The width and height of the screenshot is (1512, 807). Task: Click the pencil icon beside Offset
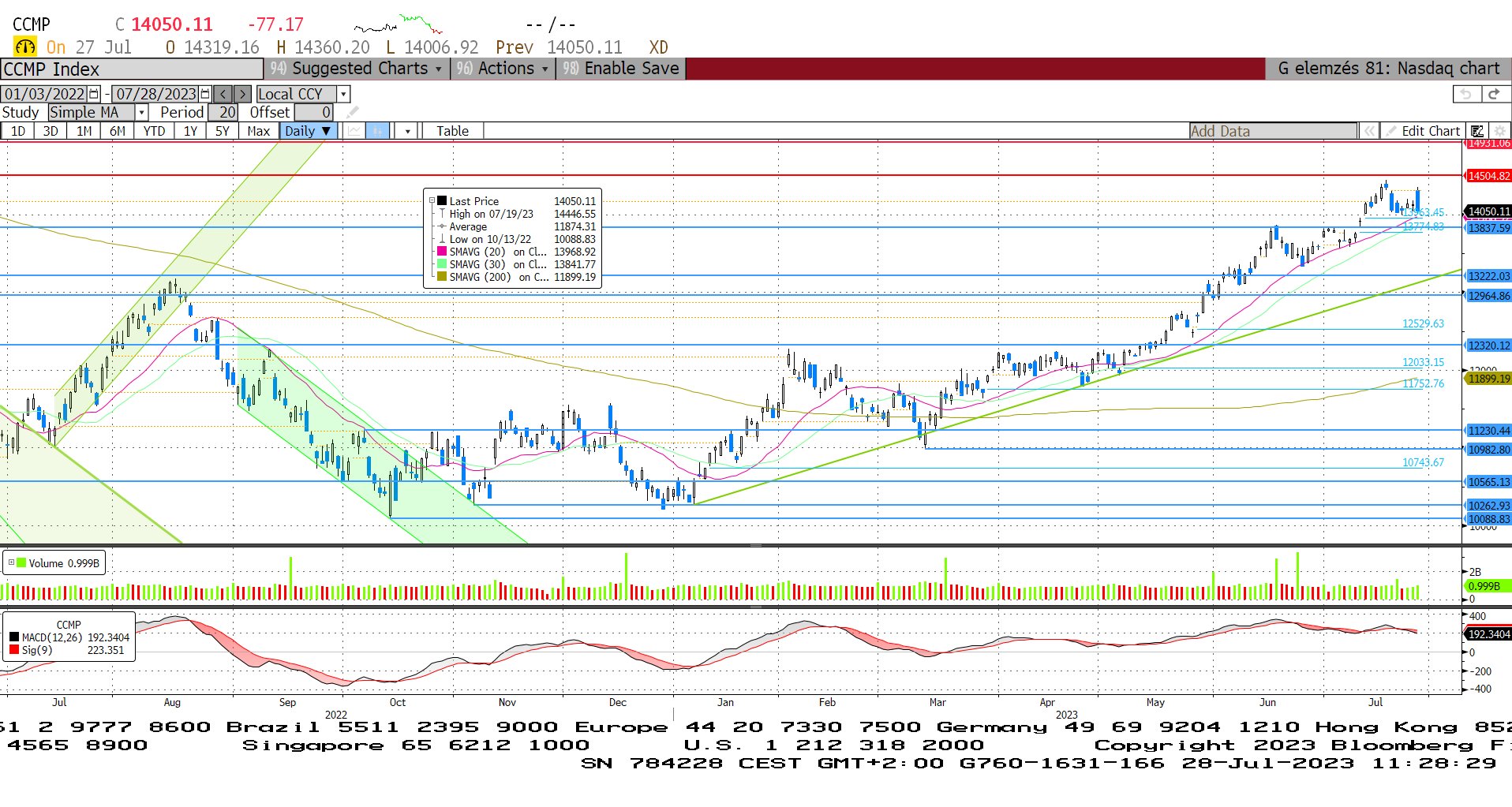click(352, 112)
